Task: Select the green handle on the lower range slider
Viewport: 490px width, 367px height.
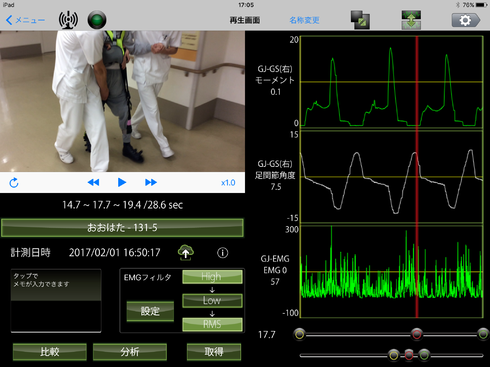Action: pyautogui.click(x=424, y=355)
